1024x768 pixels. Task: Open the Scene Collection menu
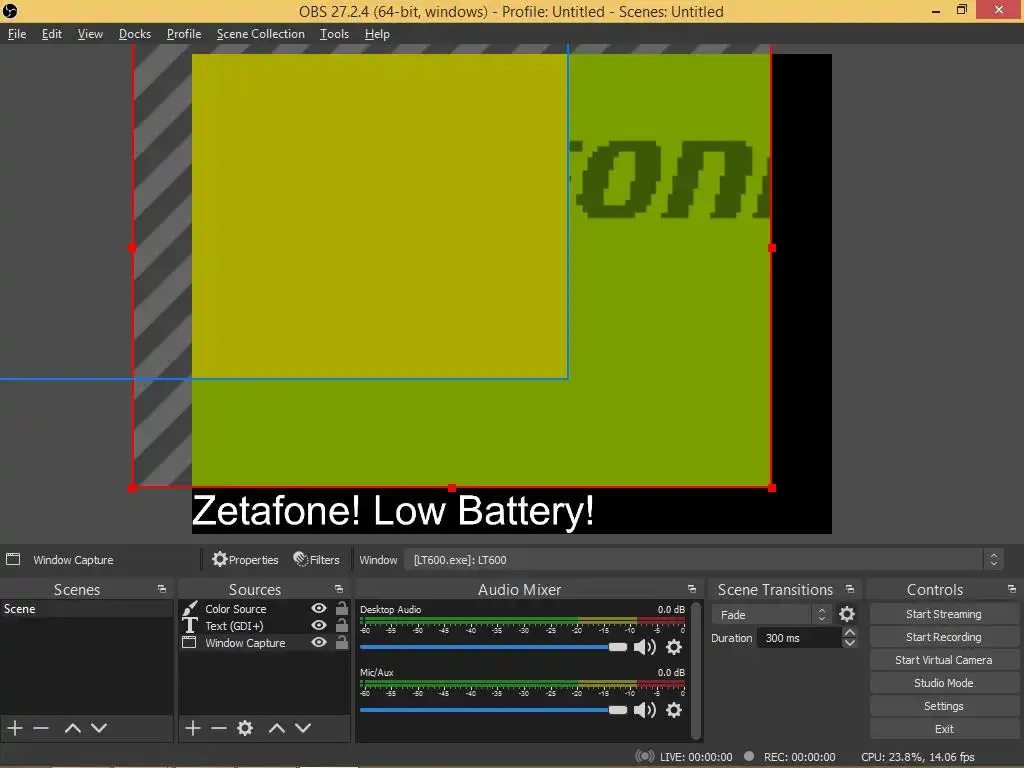[x=261, y=34]
